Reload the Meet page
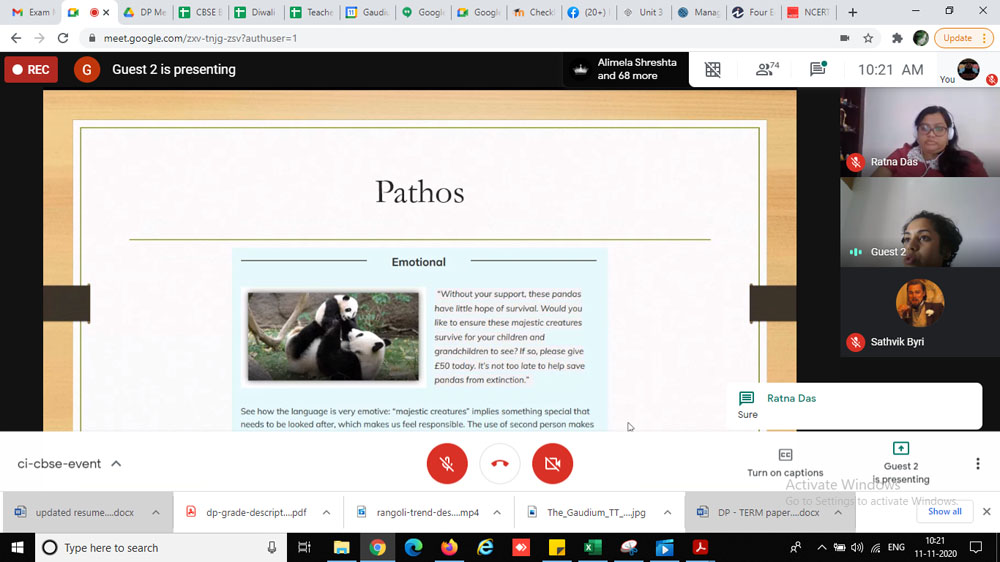Screen dimensions: 1000x562 (62, 38)
